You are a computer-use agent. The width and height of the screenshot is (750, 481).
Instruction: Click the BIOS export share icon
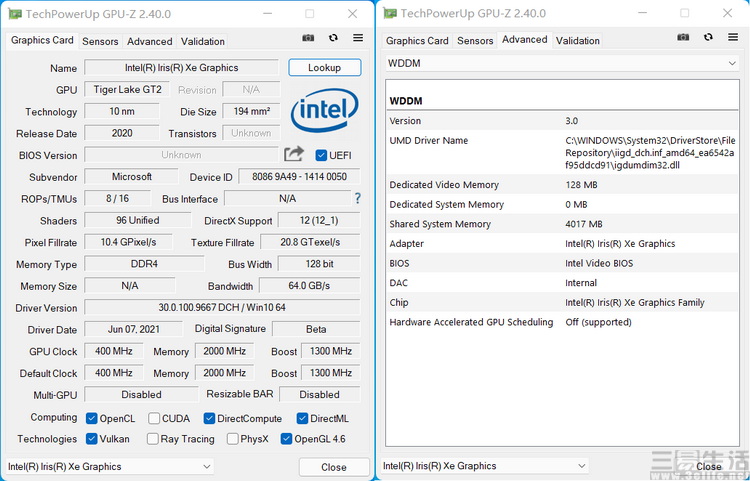(x=294, y=154)
